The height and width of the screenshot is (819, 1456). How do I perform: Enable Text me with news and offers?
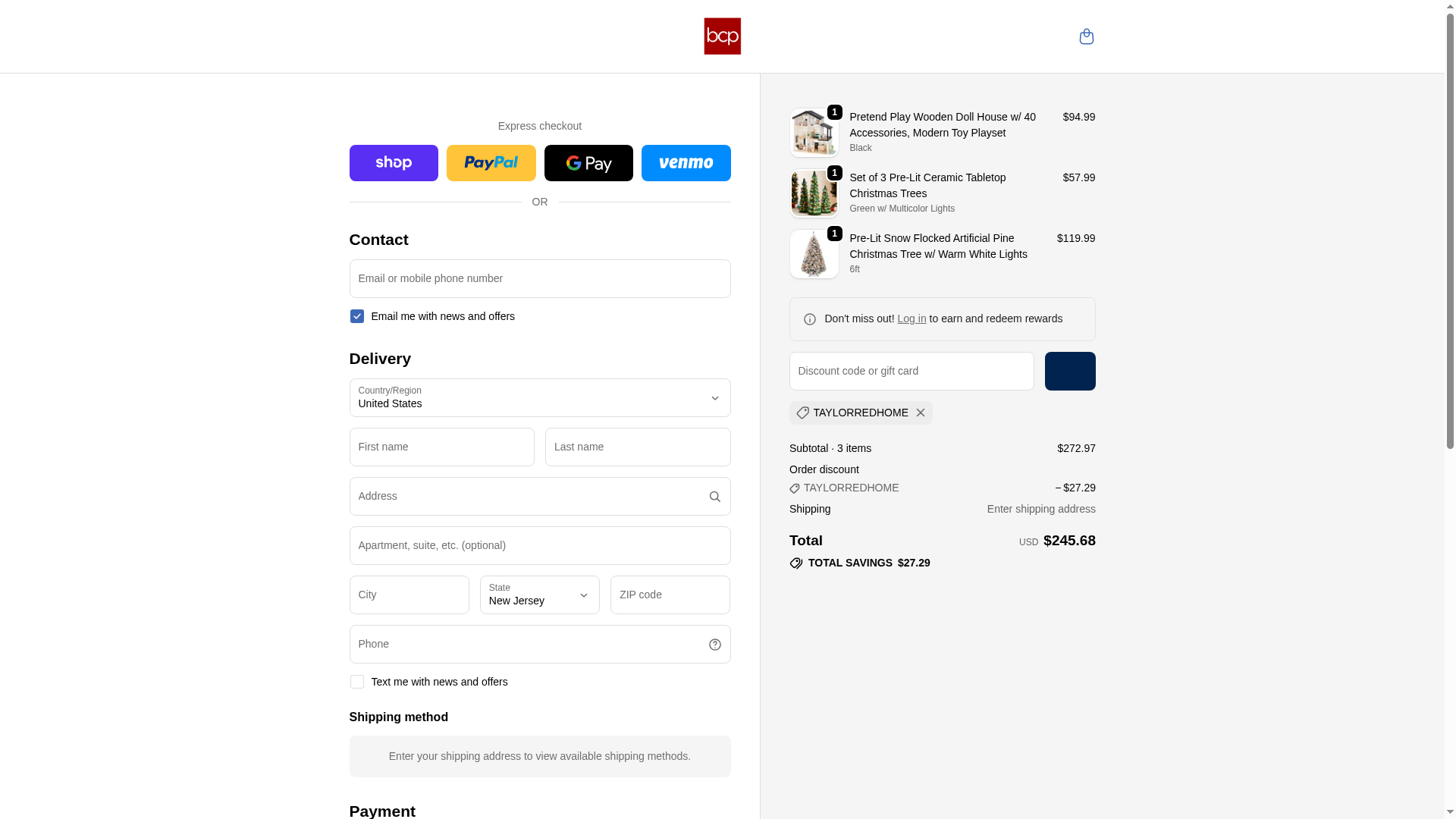pos(356,682)
